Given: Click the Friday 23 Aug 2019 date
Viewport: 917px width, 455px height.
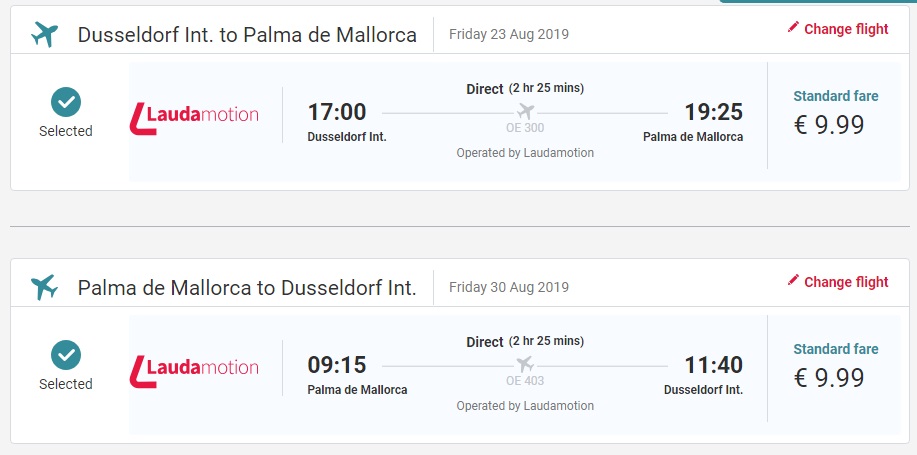Looking at the screenshot, I should pos(509,34).
